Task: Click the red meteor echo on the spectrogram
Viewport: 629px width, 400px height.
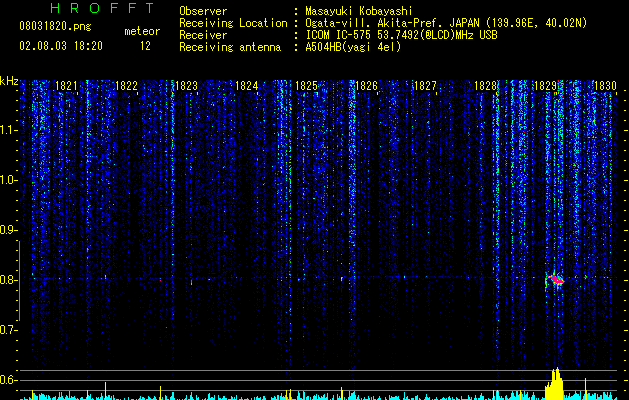Action: coord(555,279)
